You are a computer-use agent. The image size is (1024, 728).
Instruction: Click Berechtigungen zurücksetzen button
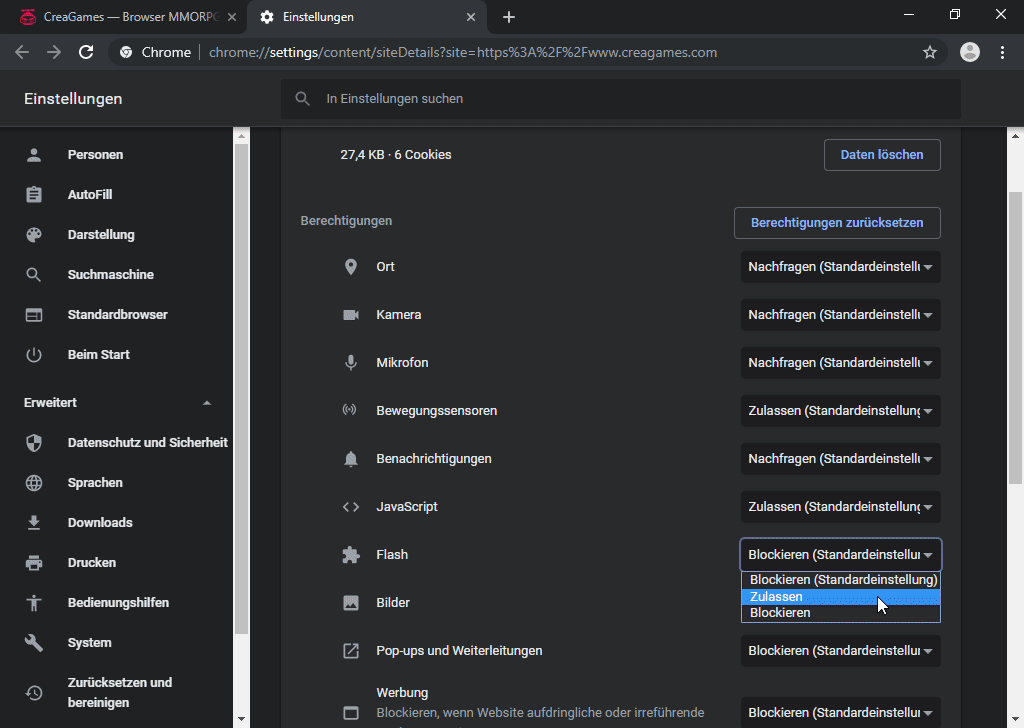pyautogui.click(x=836, y=223)
